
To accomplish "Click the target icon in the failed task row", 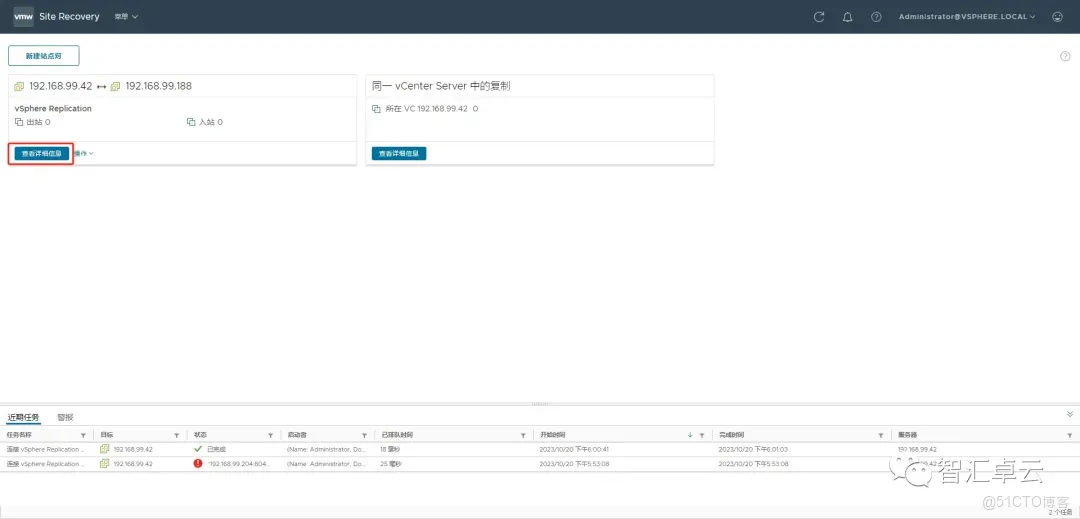I will [x=105, y=463].
